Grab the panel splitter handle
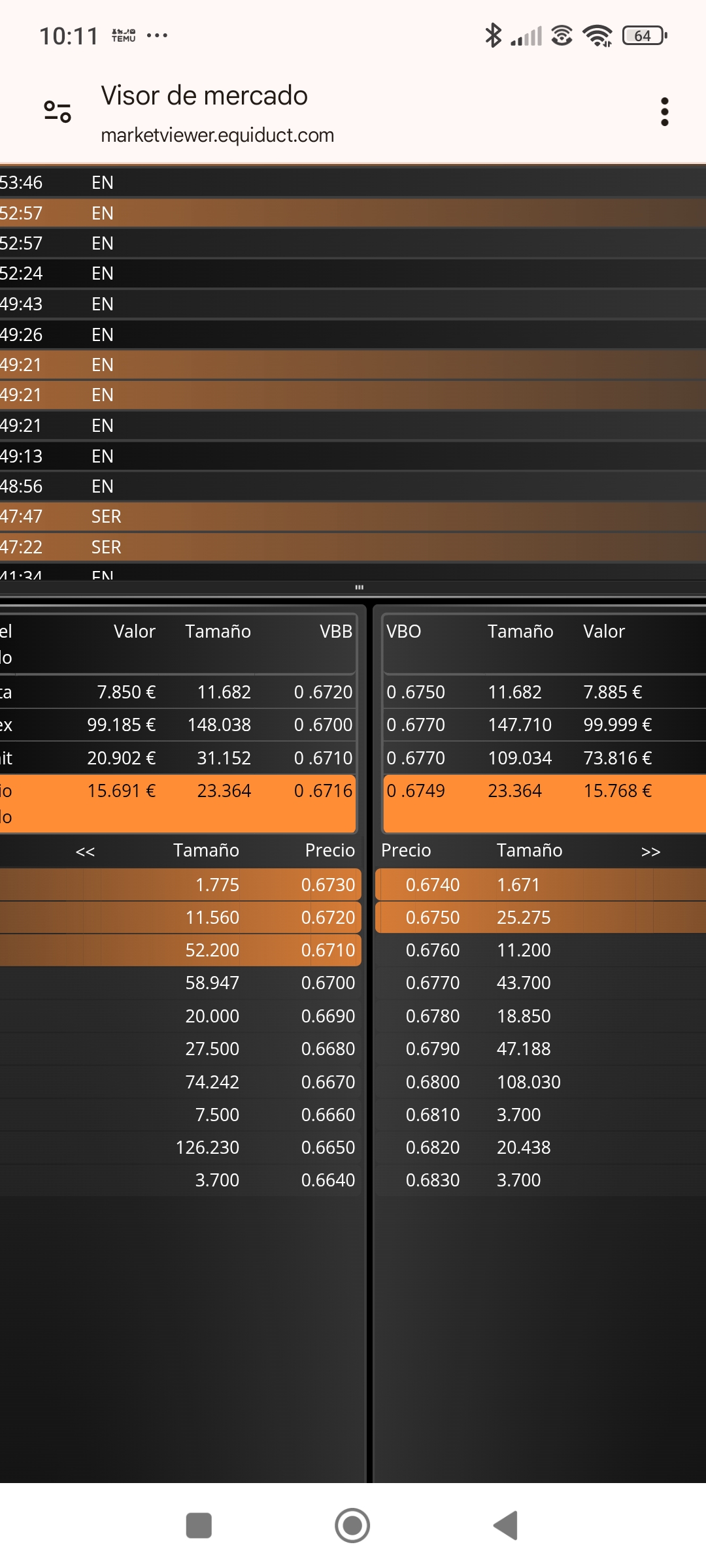Screen dimensions: 706x1568 click(359, 587)
